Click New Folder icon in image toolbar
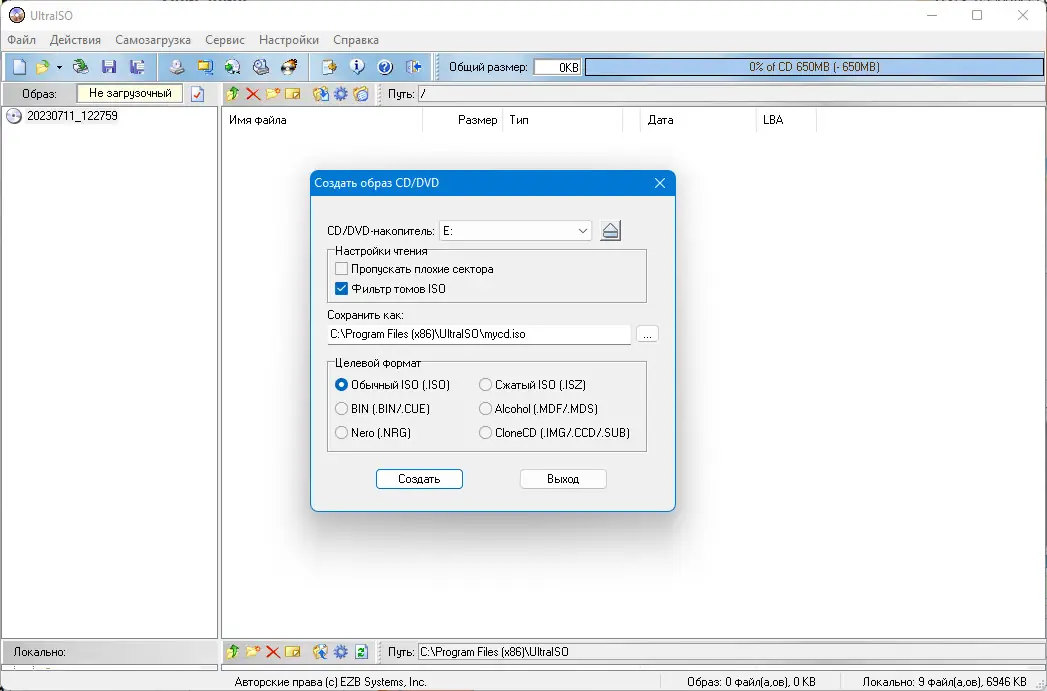The image size is (1047, 691). [272, 94]
